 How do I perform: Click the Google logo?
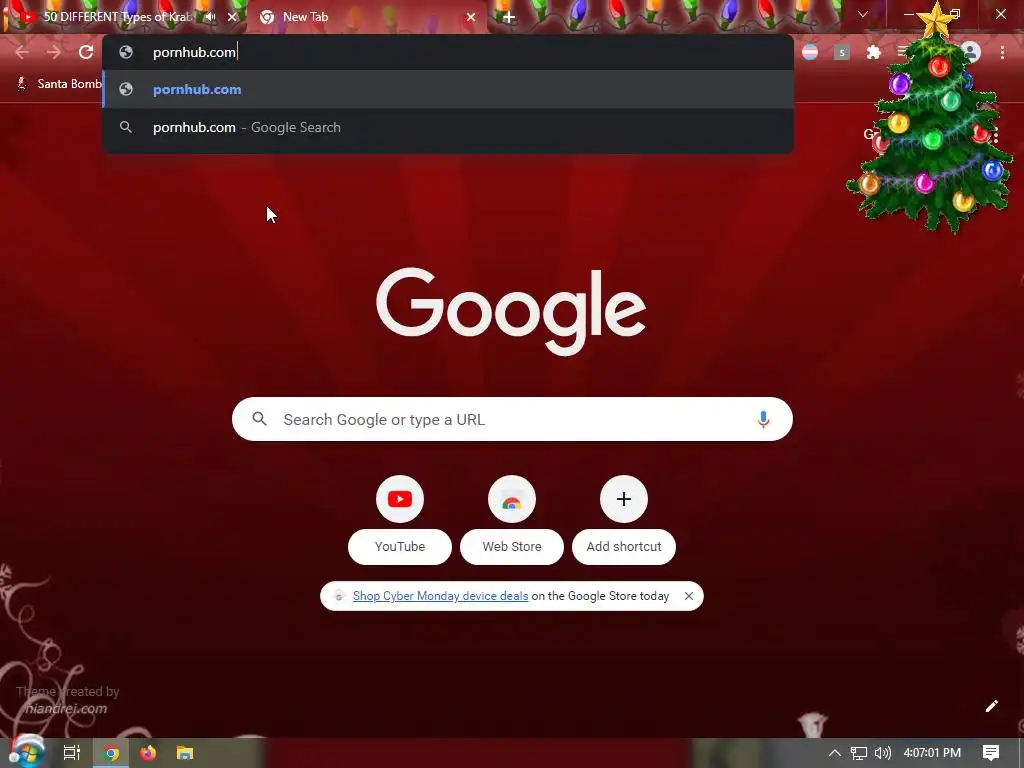[x=511, y=312]
